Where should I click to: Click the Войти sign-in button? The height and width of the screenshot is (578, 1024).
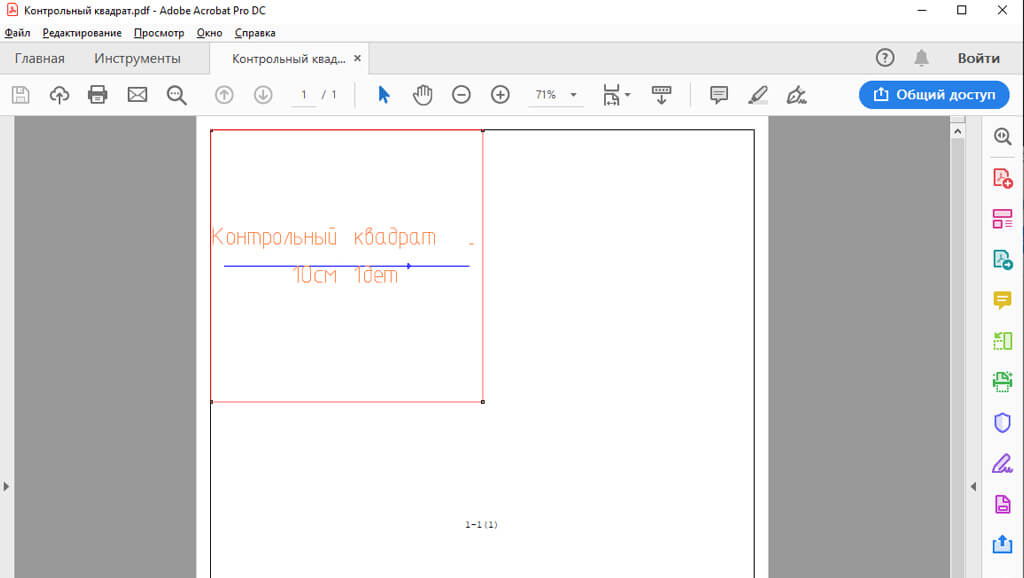(x=978, y=58)
